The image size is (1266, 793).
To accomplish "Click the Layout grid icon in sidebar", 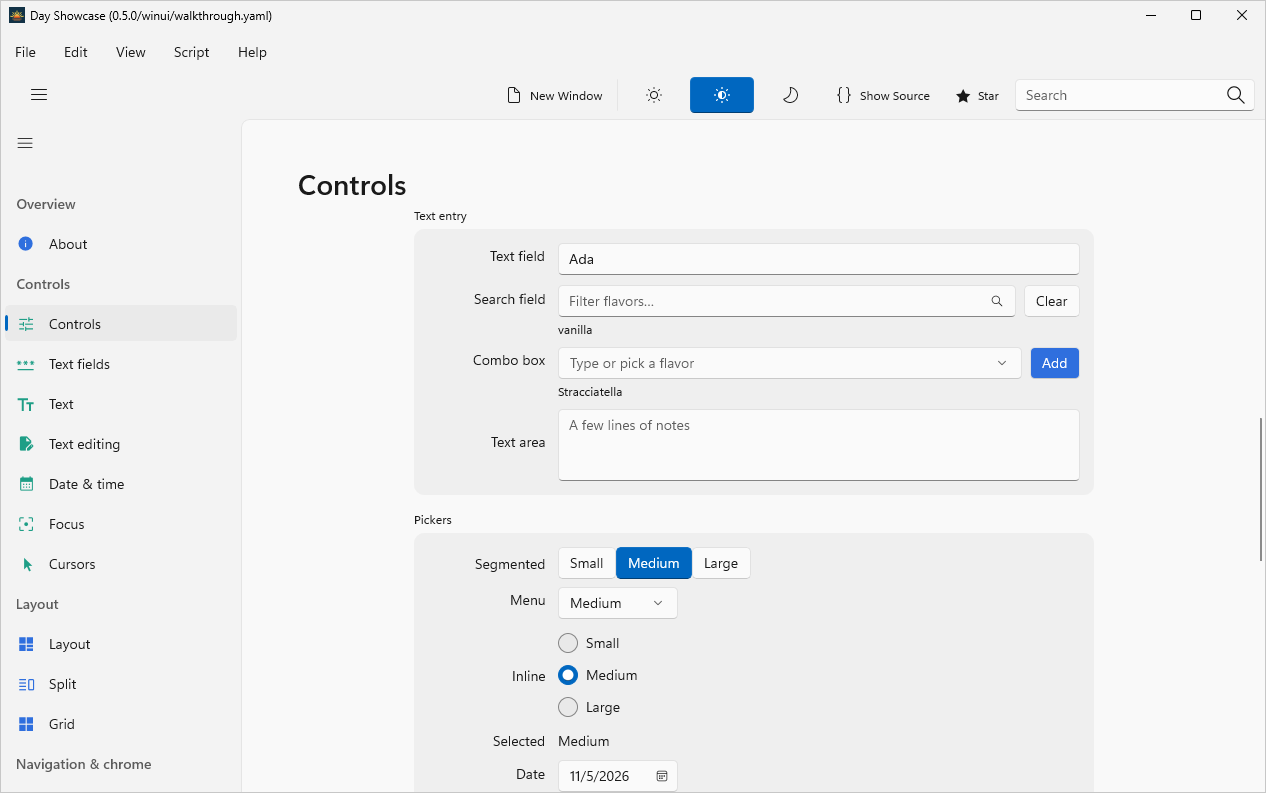I will coord(27,644).
